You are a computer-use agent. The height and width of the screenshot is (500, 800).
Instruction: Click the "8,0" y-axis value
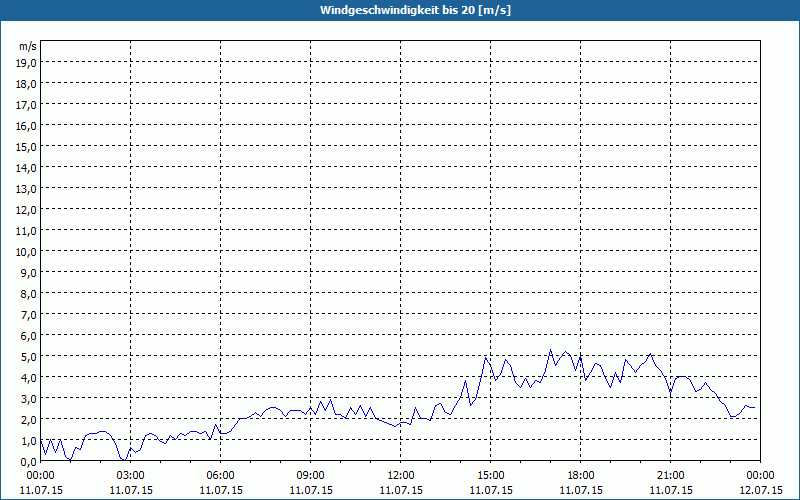tap(29, 294)
